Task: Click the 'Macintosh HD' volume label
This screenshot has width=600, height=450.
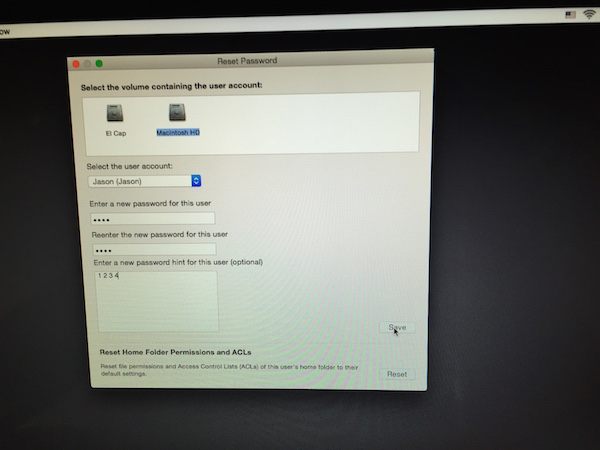Action: point(178,132)
